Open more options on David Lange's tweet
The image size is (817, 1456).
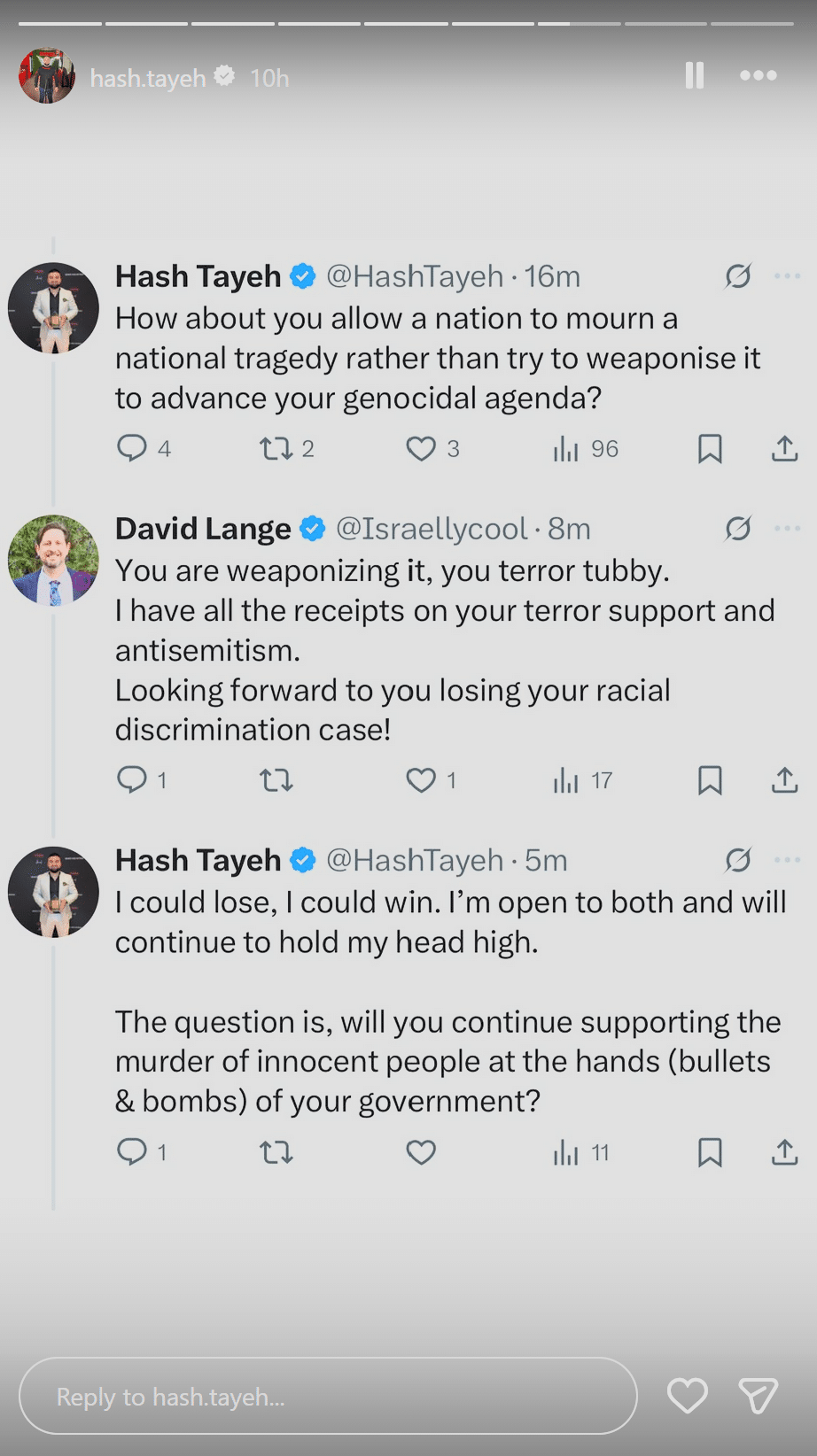click(x=787, y=529)
